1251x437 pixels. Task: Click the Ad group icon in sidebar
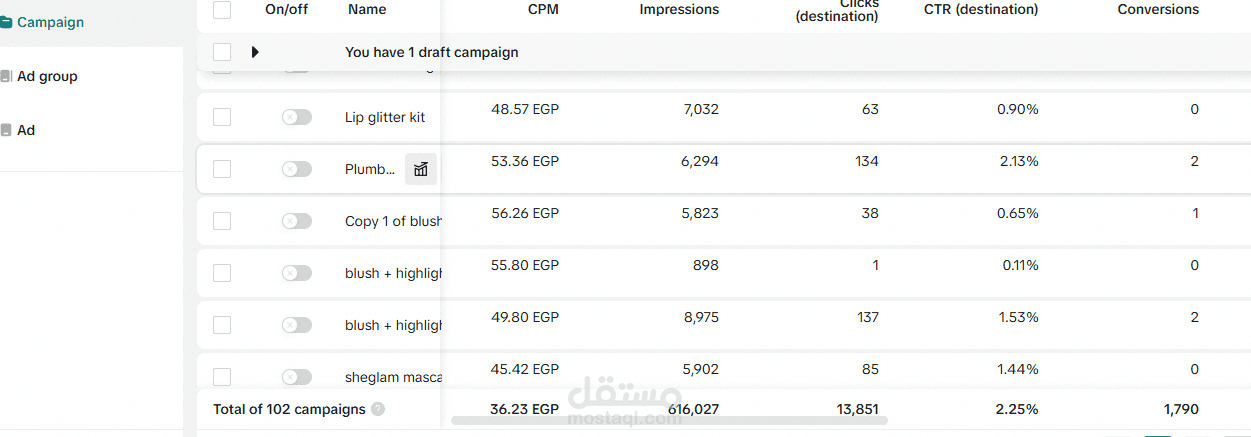tap(6, 76)
